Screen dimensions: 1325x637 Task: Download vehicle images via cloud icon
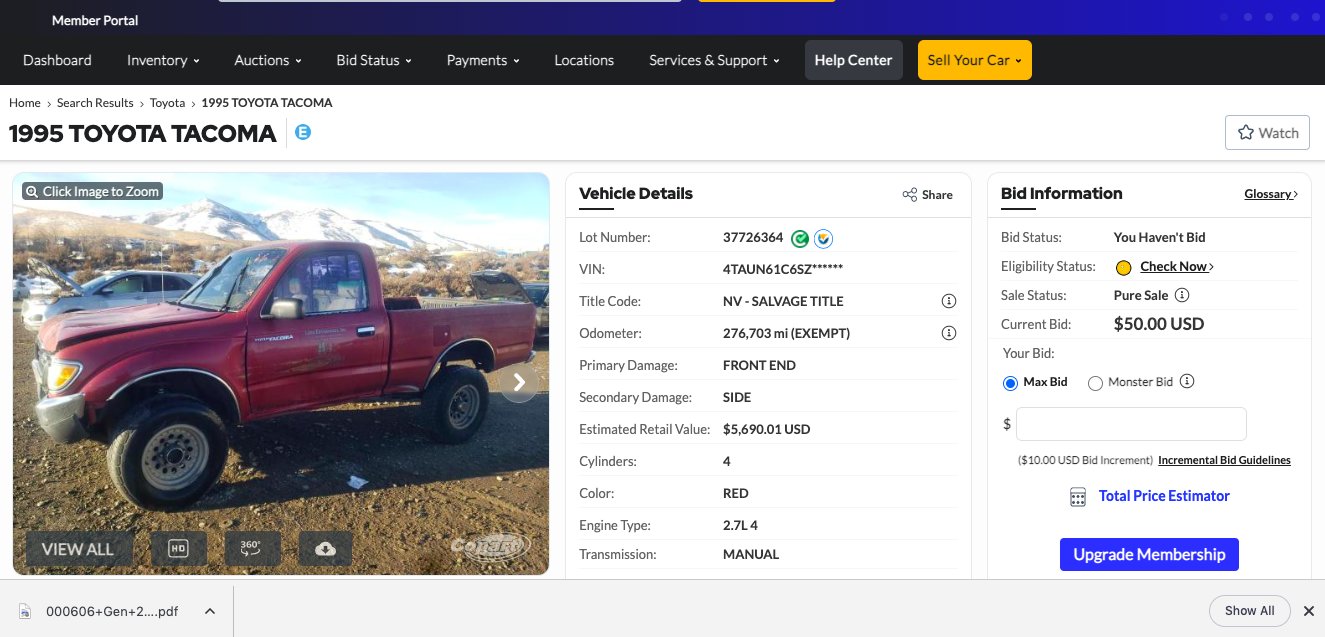click(325, 549)
